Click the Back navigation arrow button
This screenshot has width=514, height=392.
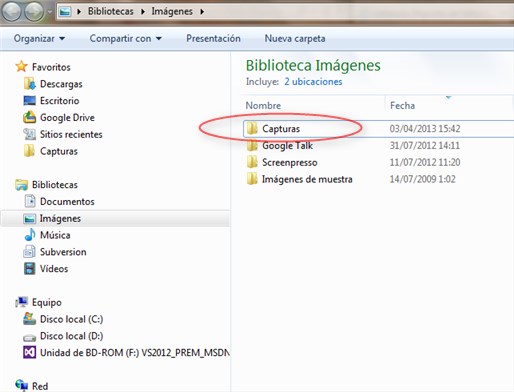coord(12,12)
